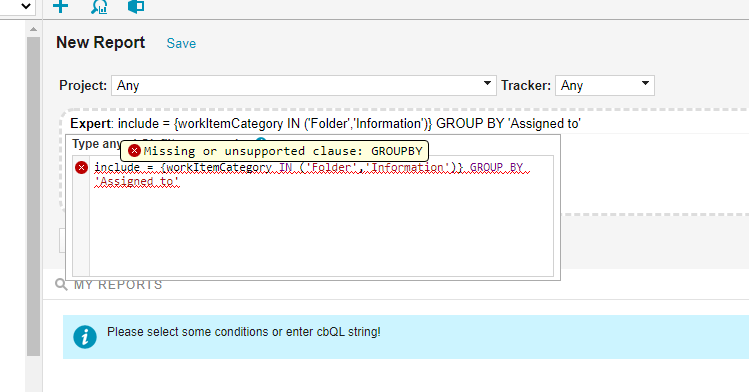Image resolution: width=749 pixels, height=392 pixels.
Task: Click the plus add icon in toolbar
Action: [60, 7]
